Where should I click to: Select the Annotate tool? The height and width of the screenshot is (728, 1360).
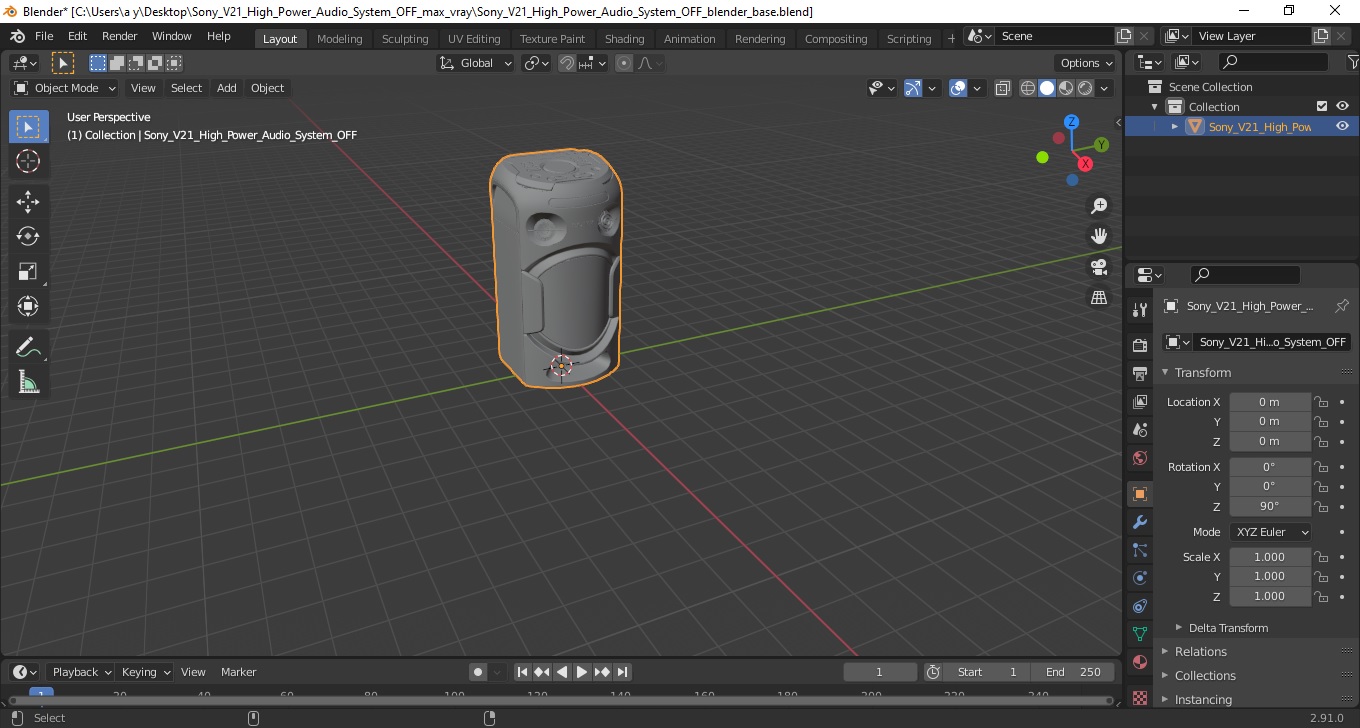(x=28, y=347)
